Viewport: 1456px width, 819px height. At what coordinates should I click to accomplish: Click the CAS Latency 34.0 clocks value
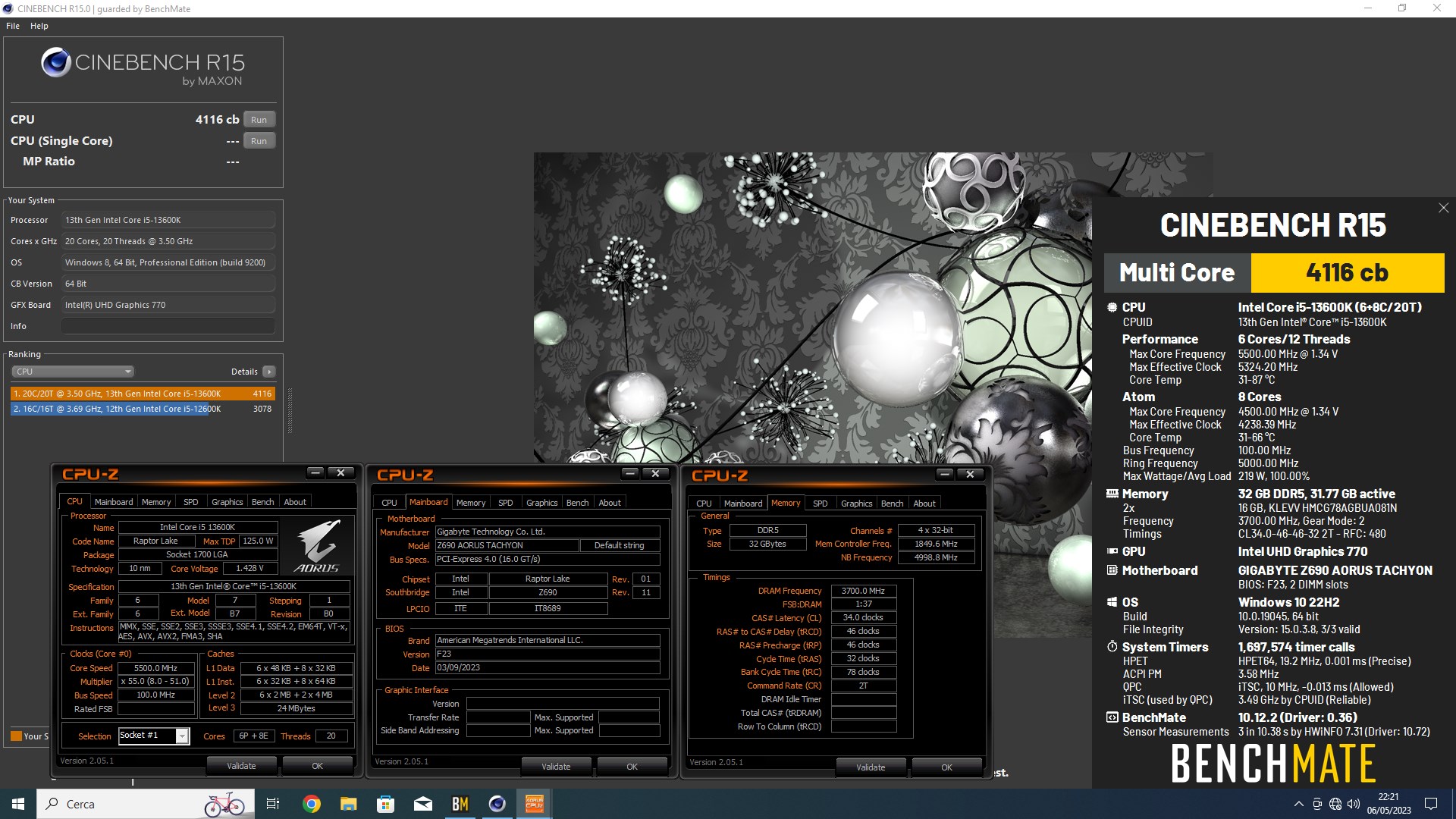click(864, 617)
